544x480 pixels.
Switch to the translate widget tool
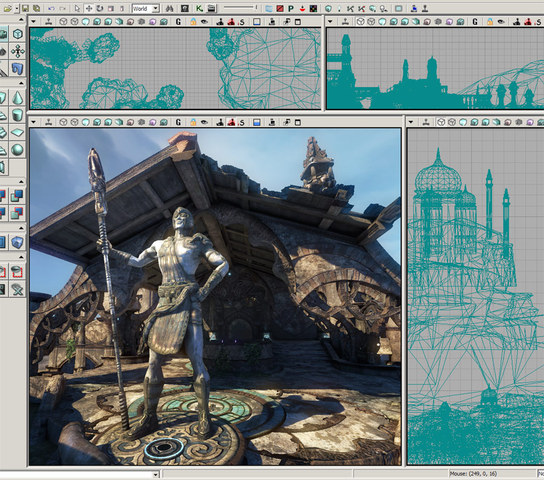click(88, 8)
